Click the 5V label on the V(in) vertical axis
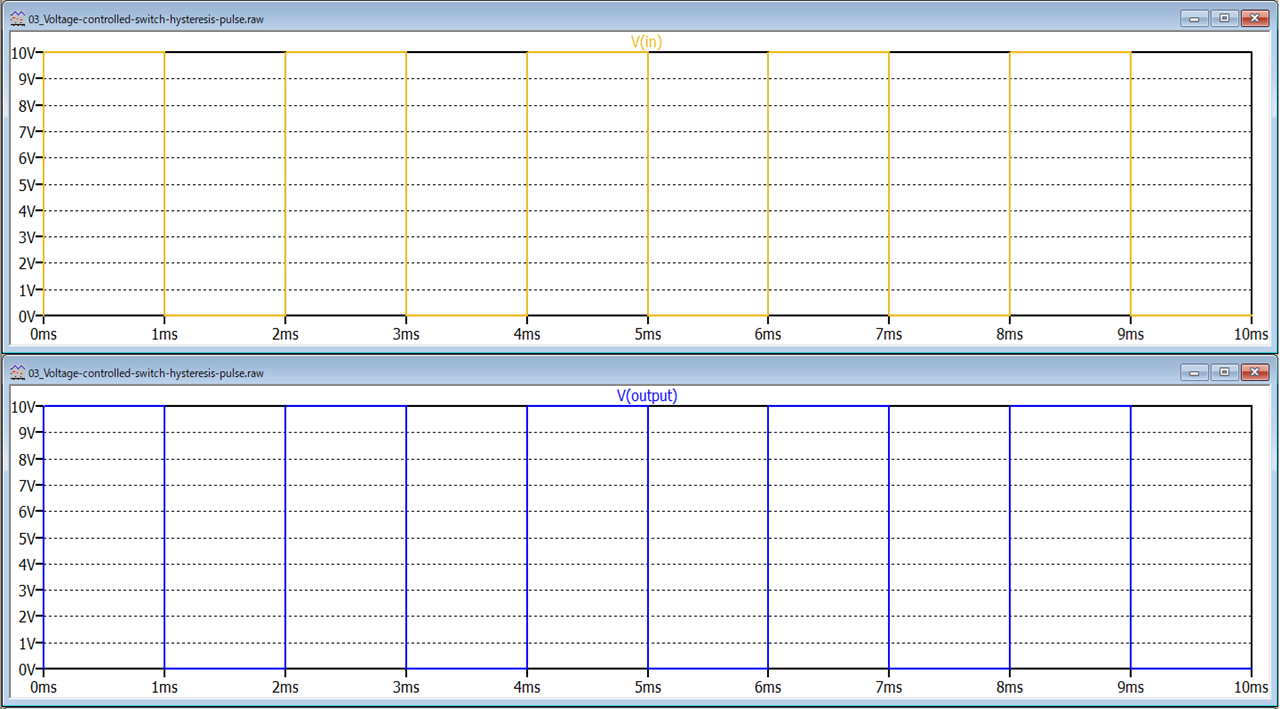Image resolution: width=1280 pixels, height=709 pixels. pos(27,184)
